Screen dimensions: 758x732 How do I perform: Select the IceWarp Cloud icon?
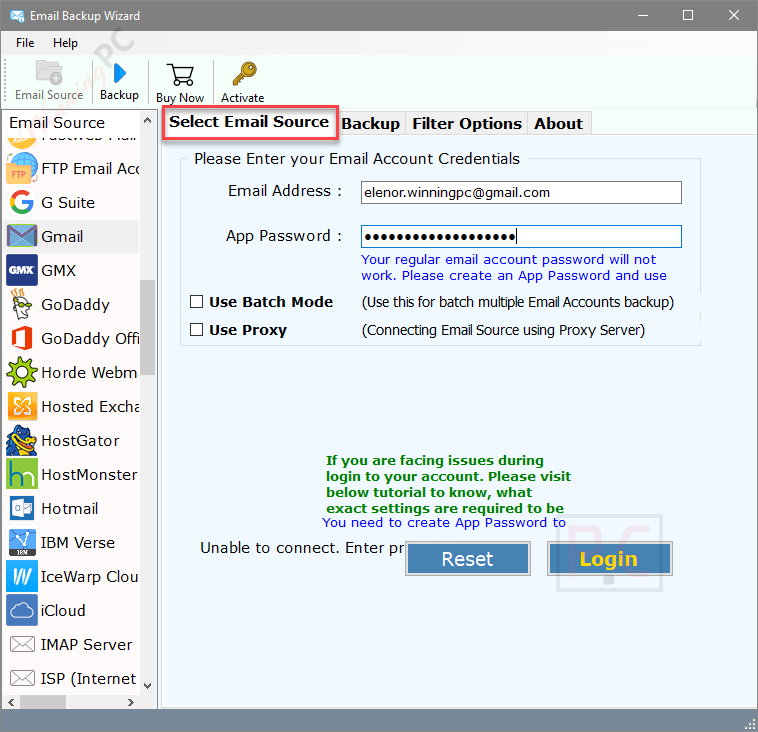(22, 576)
